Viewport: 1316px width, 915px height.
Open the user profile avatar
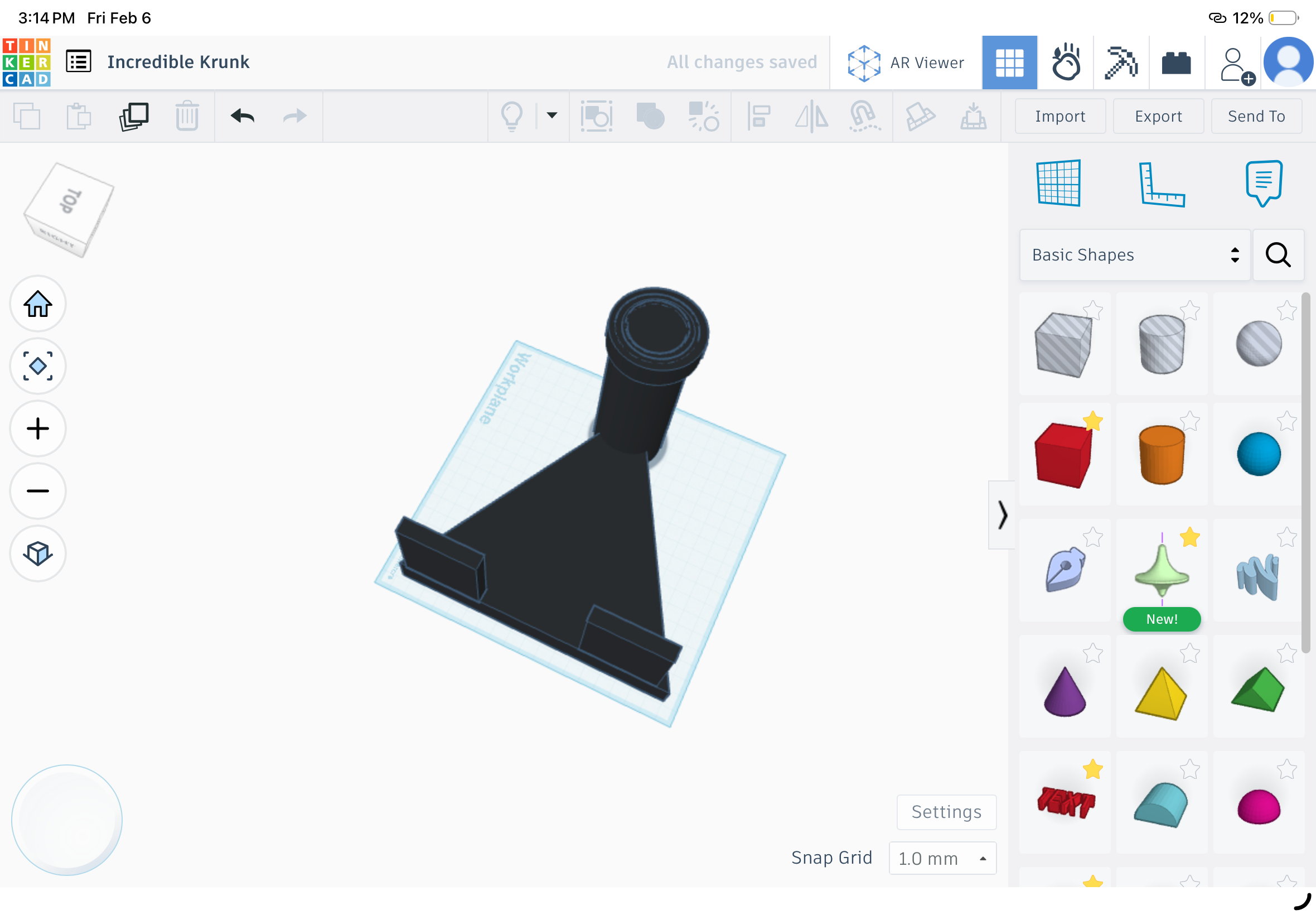pos(1289,62)
